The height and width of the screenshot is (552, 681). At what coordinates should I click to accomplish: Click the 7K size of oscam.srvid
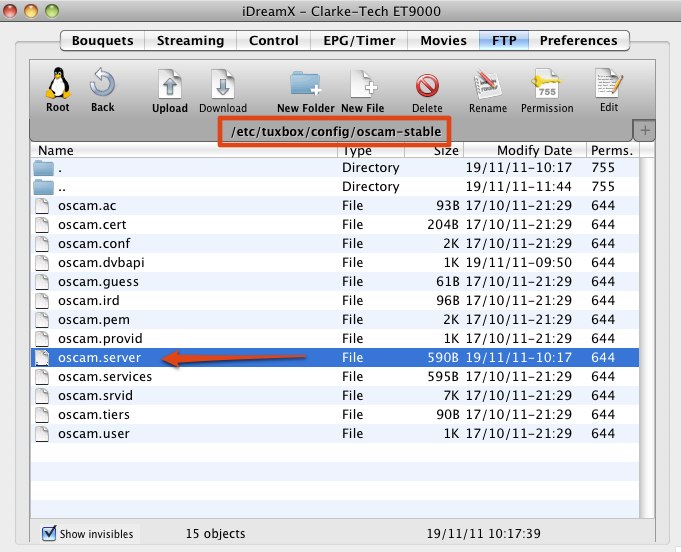coord(451,396)
